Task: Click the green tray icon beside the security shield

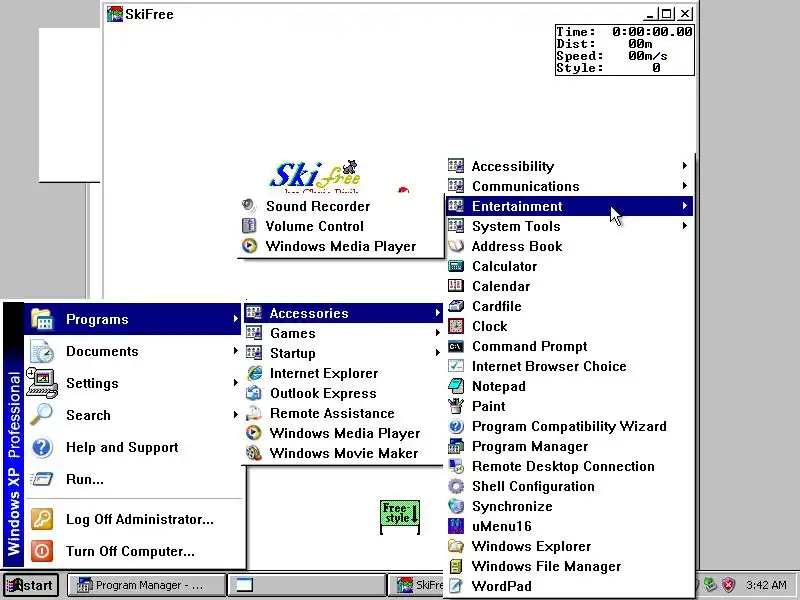Action: point(710,585)
